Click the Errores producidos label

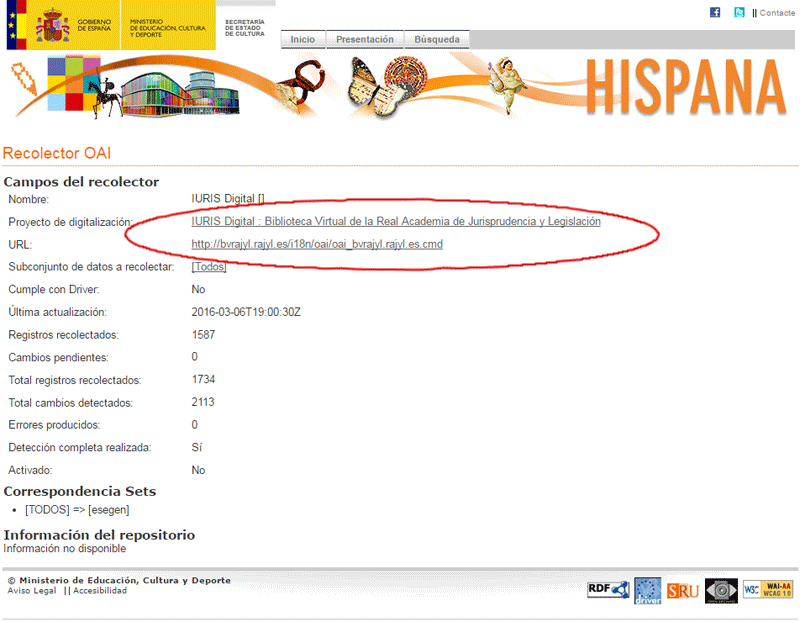(x=54, y=425)
